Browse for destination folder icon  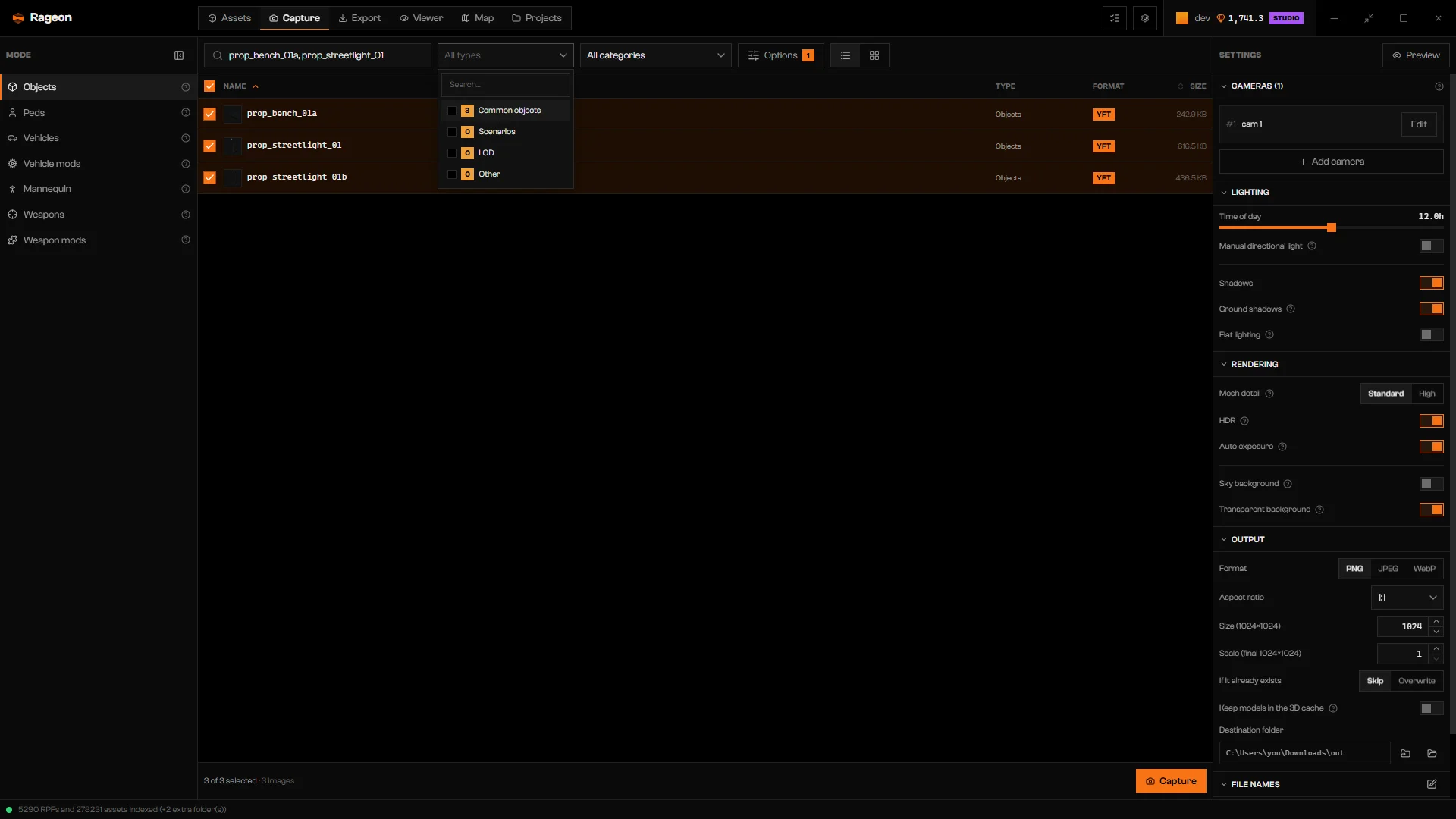(1405, 753)
